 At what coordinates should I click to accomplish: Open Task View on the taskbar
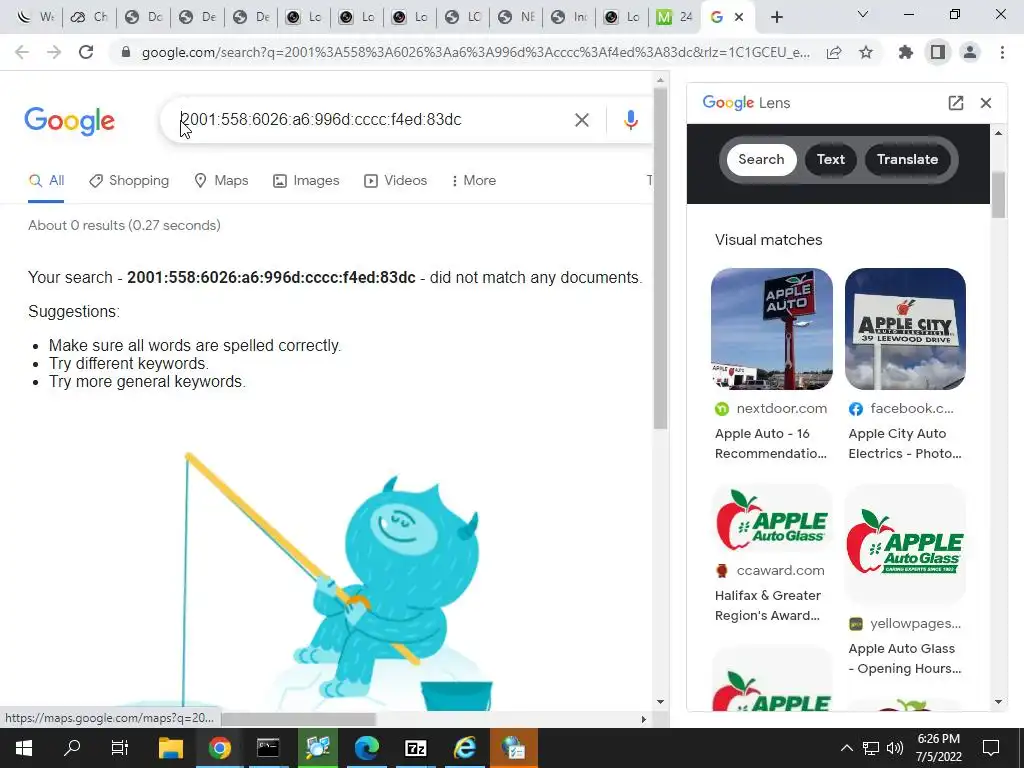pos(120,748)
